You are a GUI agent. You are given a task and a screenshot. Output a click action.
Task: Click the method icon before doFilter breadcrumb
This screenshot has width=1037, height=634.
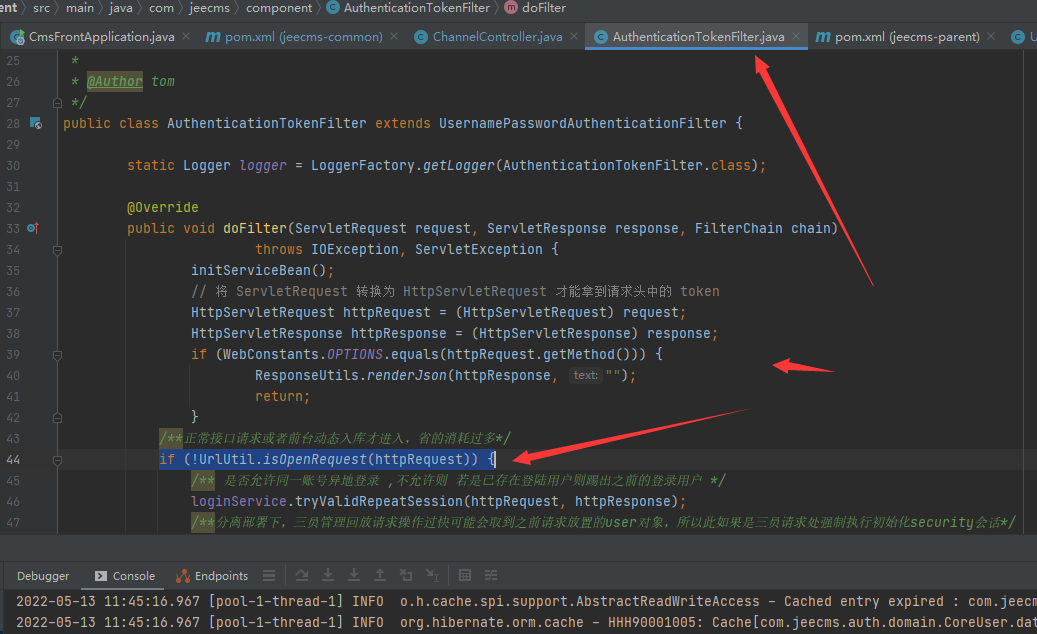click(x=511, y=7)
